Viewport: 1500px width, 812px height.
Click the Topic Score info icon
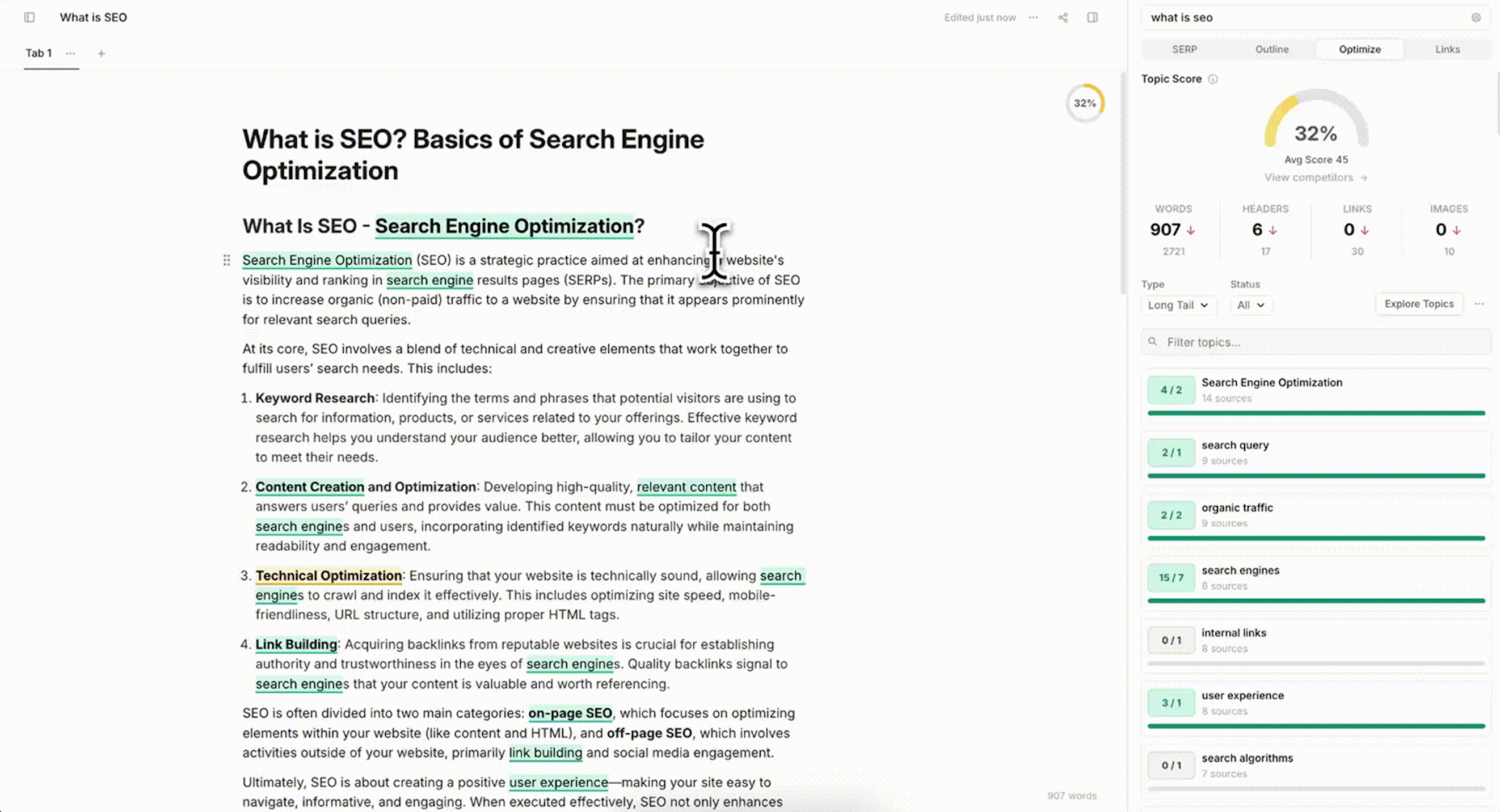tap(1213, 79)
